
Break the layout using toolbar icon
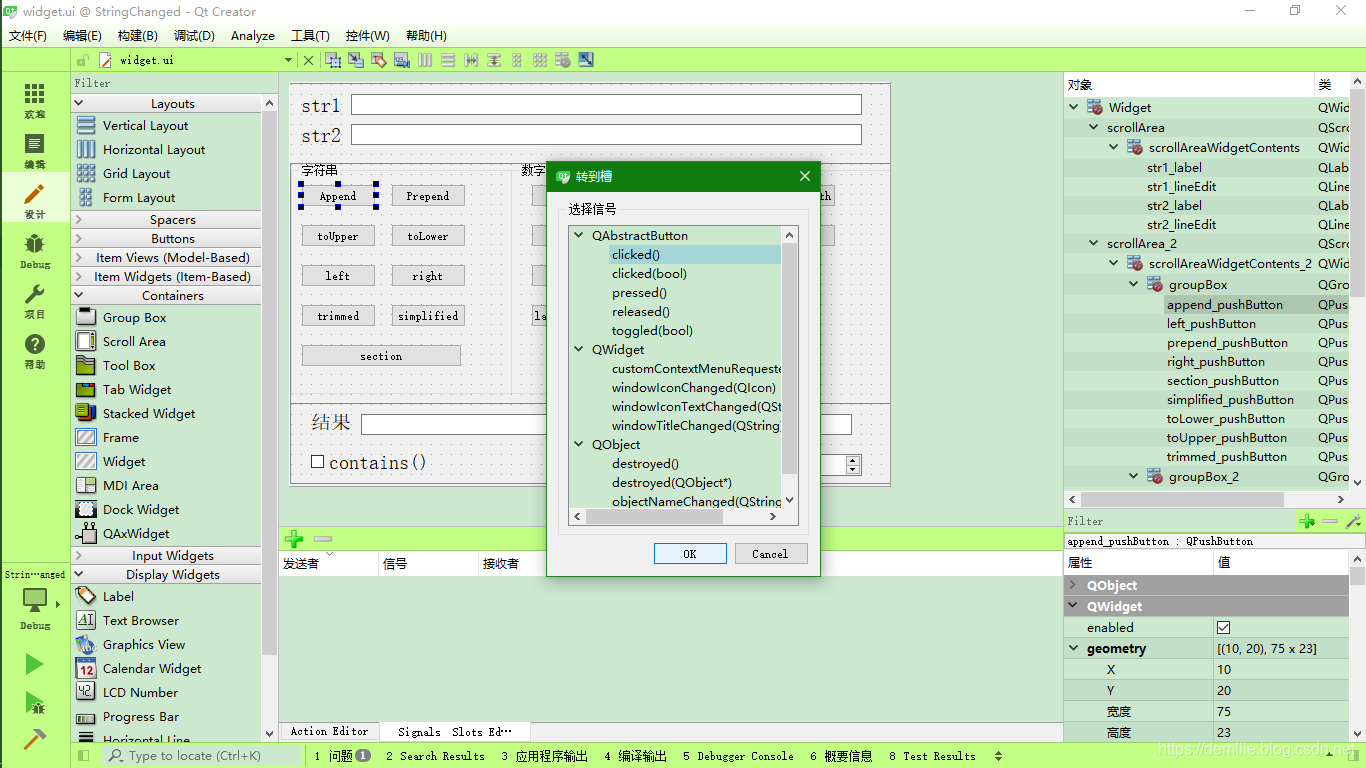(x=563, y=60)
